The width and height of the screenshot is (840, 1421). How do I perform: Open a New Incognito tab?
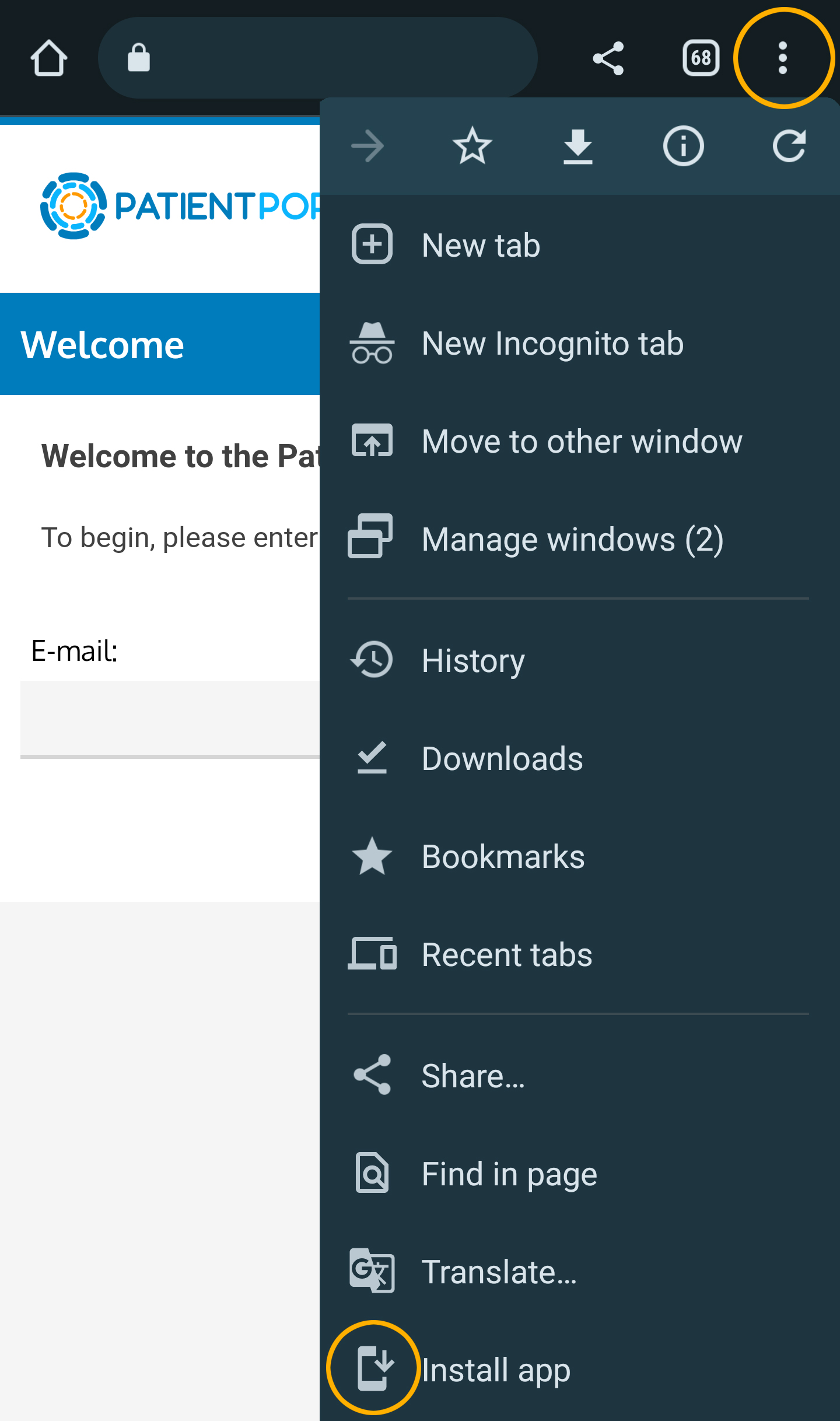click(x=552, y=343)
